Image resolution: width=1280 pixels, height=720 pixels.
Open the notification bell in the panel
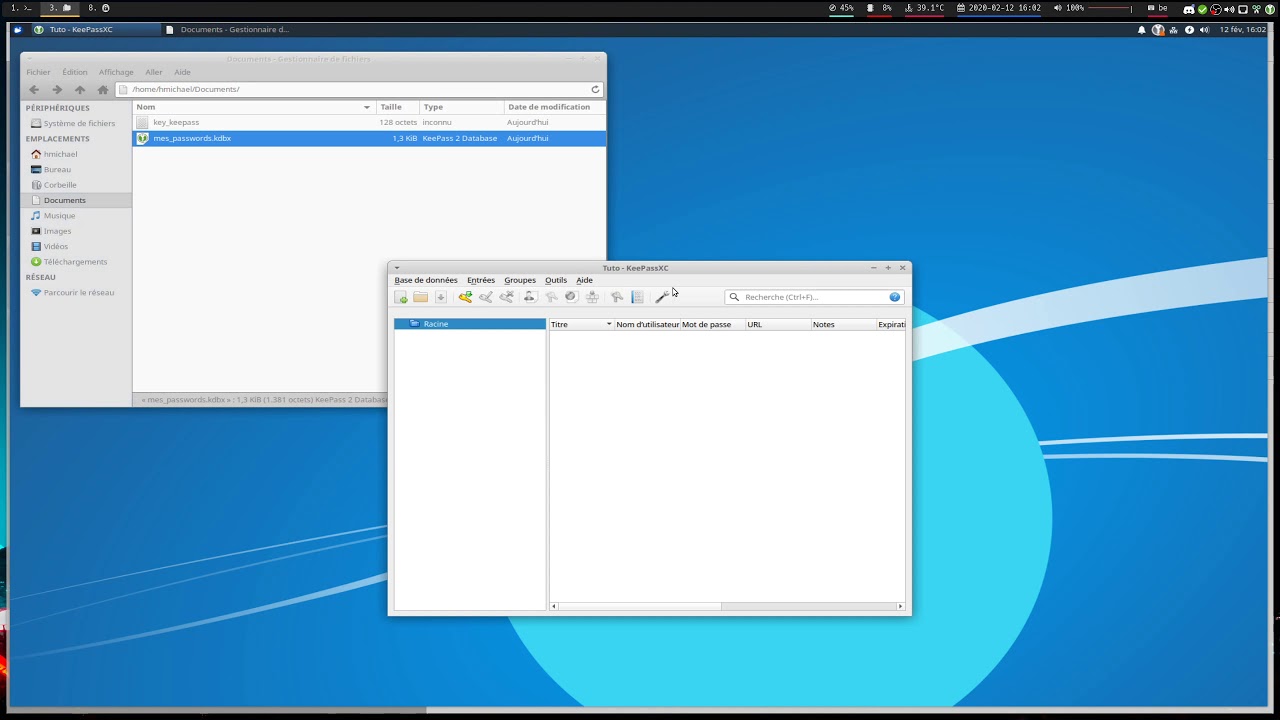(x=1142, y=30)
